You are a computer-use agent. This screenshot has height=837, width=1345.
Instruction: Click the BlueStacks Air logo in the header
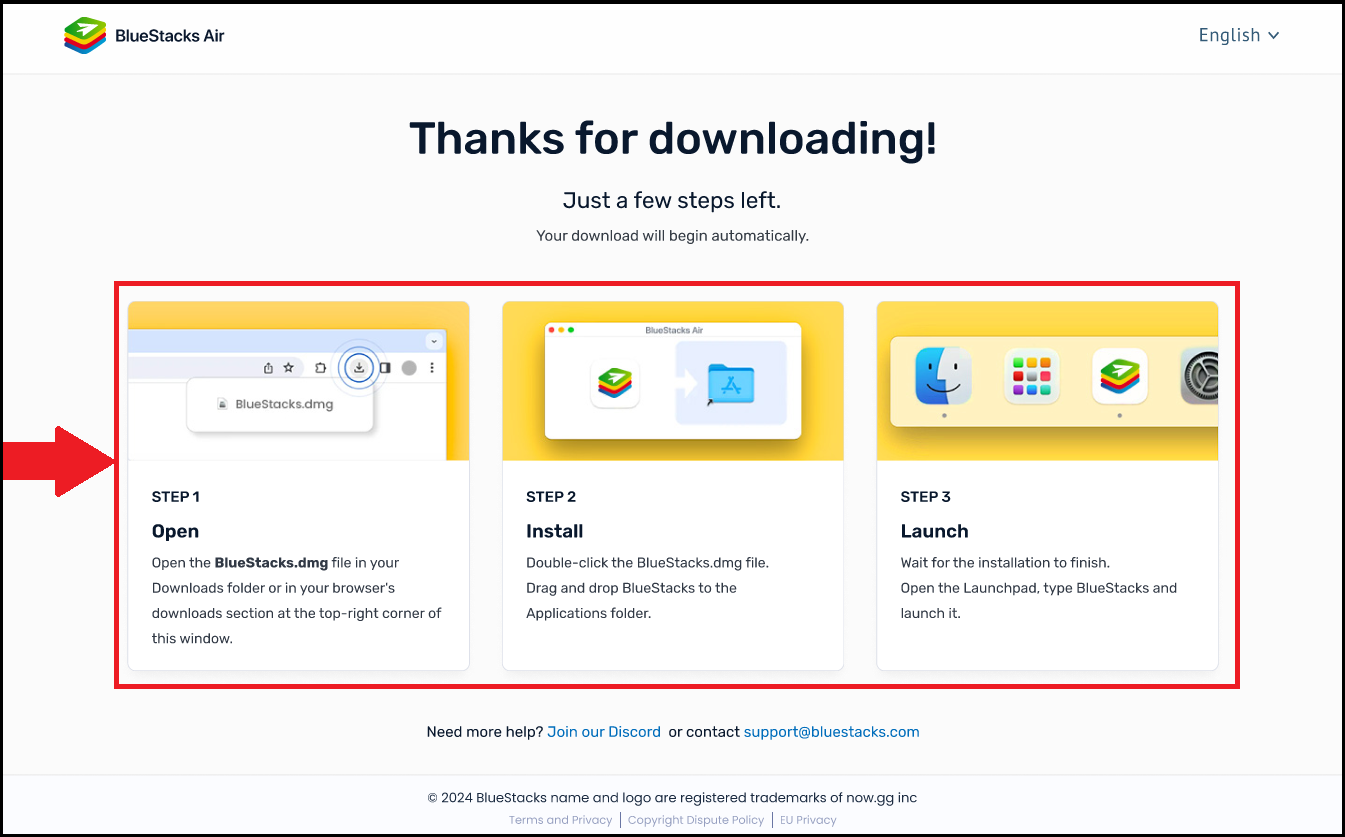click(143, 35)
